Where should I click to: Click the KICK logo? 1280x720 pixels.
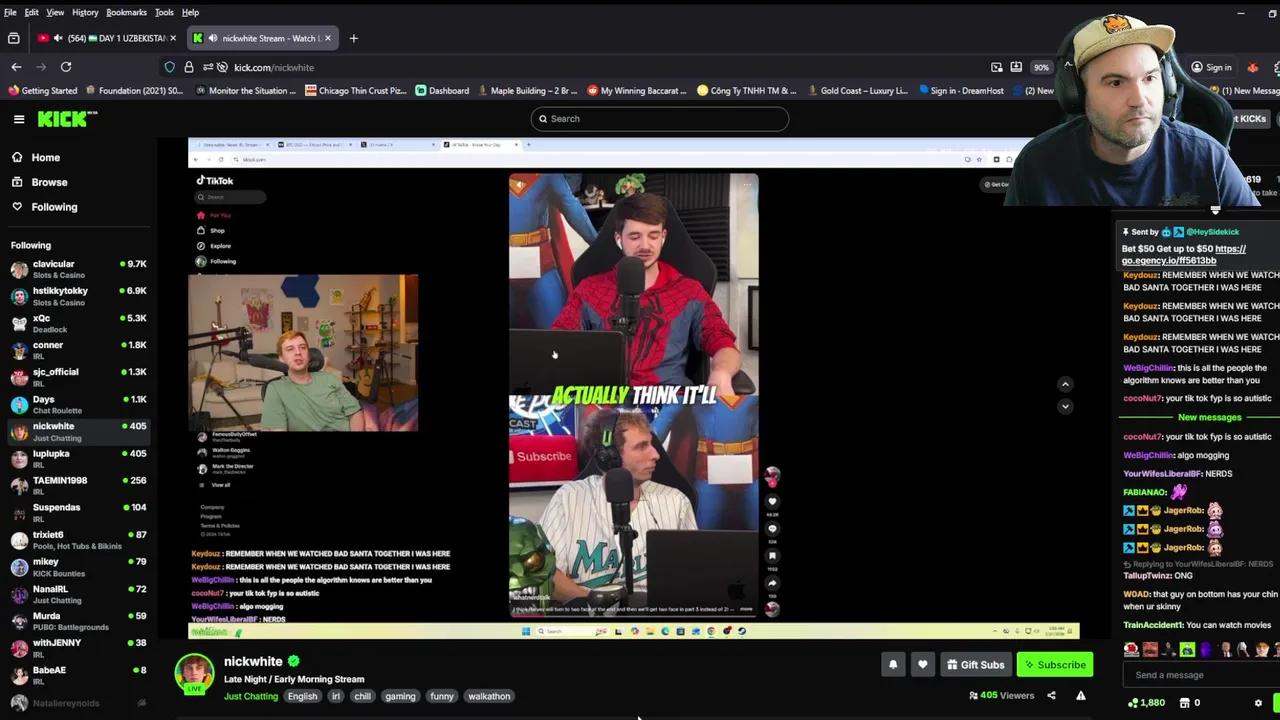point(68,119)
